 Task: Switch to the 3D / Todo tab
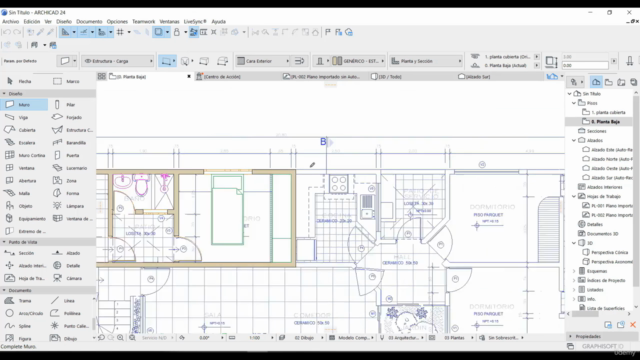[386, 77]
